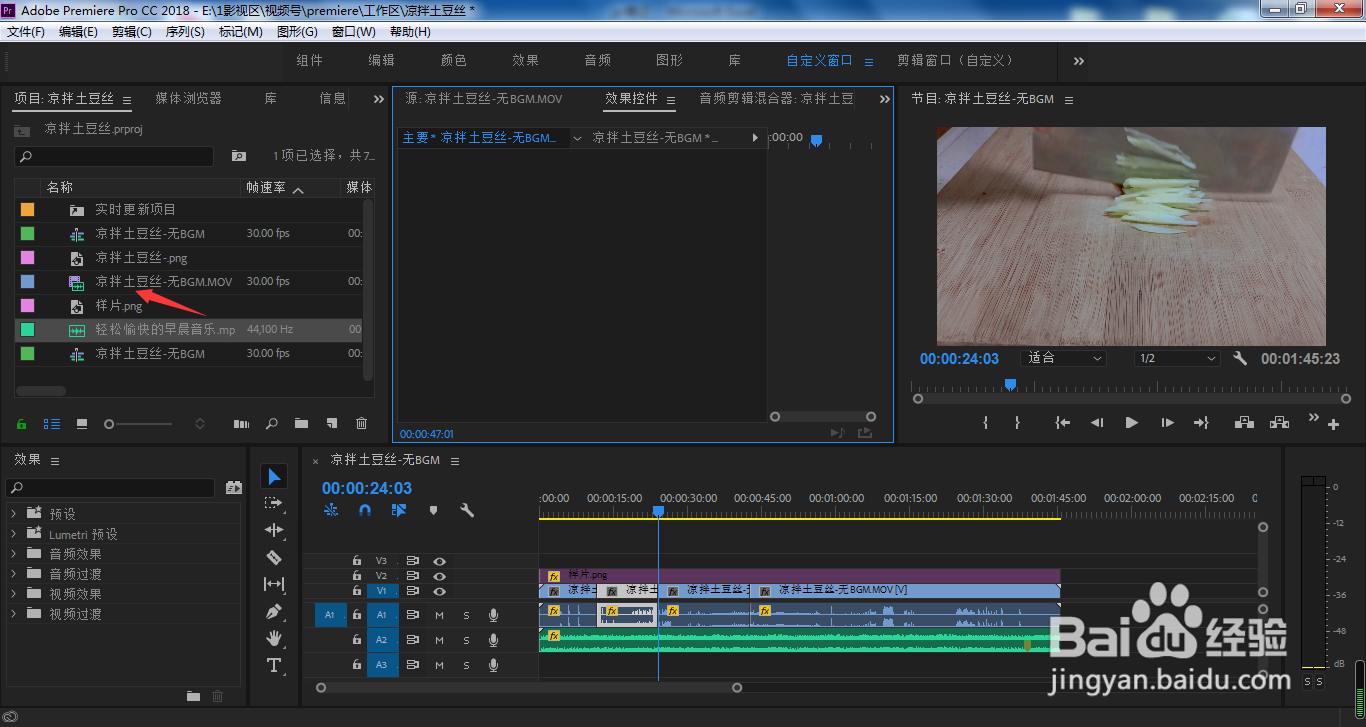Viewport: 1366px width, 727px height.
Task: Switch to 音频剪辑混合器 tab
Action: 777,99
